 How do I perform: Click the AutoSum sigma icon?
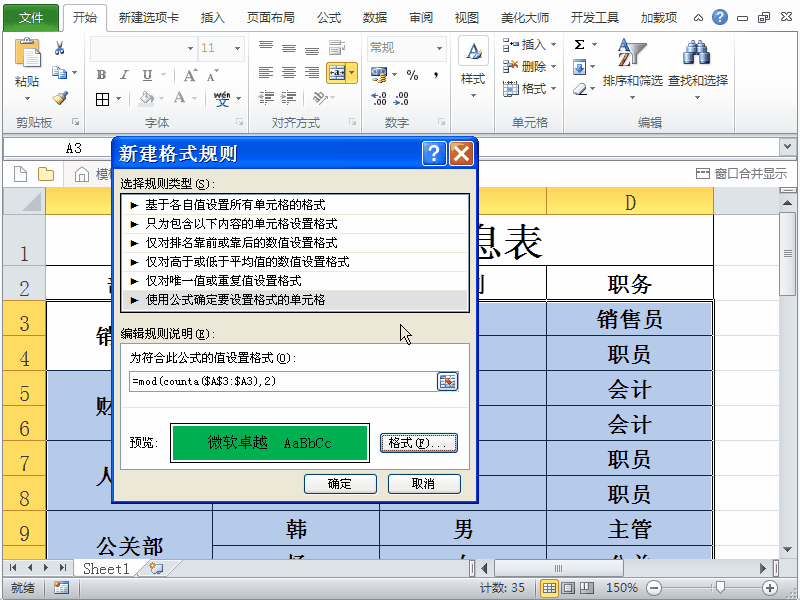tap(580, 45)
